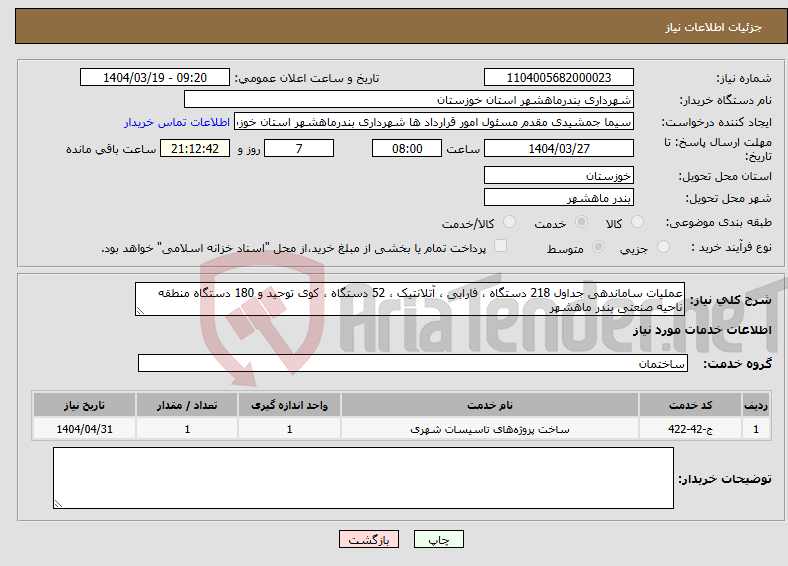Click the گروه خدمت field ساختمان
Image resolution: width=788 pixels, height=566 pixels.
tap(413, 363)
